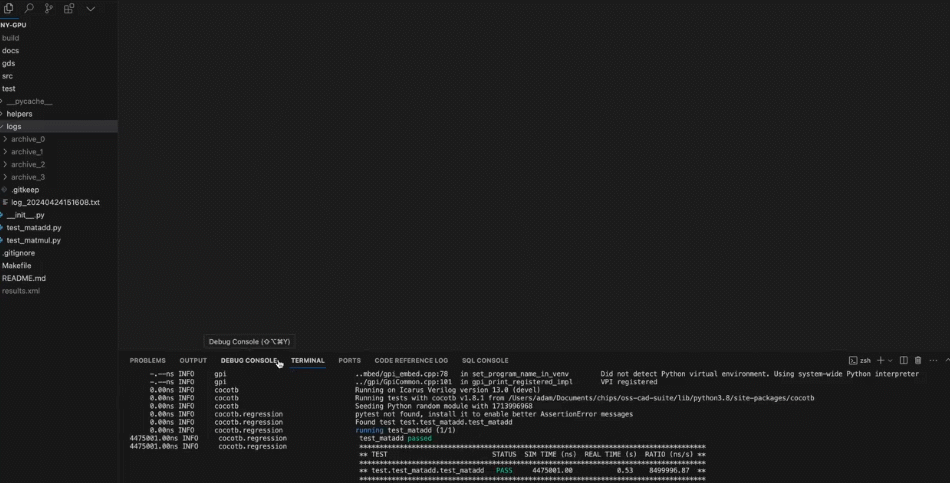
Task: Open terminal panel more actions ellipsis
Action: click(x=934, y=360)
